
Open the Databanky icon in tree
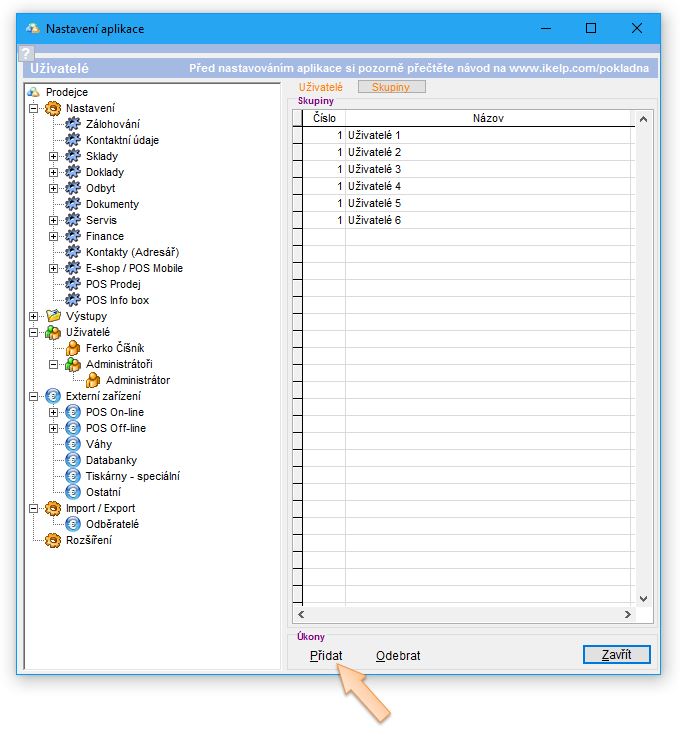coord(72,460)
